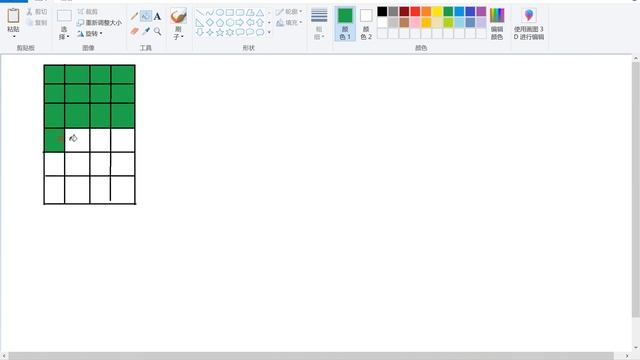Choose the Cloud callout shape
The height and width of the screenshot is (360, 640).
(x=260, y=32)
